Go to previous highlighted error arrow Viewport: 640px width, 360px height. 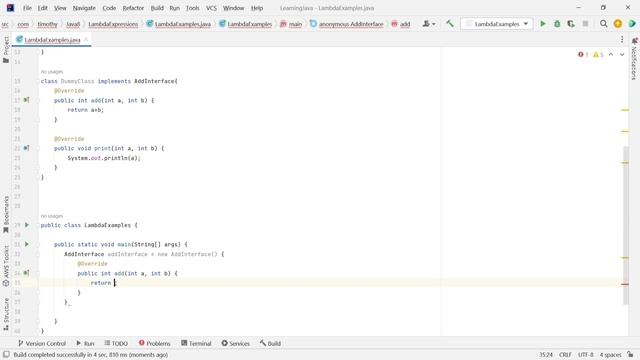(611, 54)
